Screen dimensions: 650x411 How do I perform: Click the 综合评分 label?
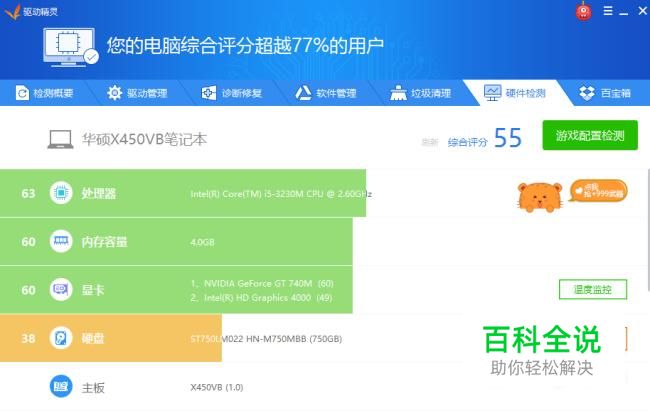468,143
